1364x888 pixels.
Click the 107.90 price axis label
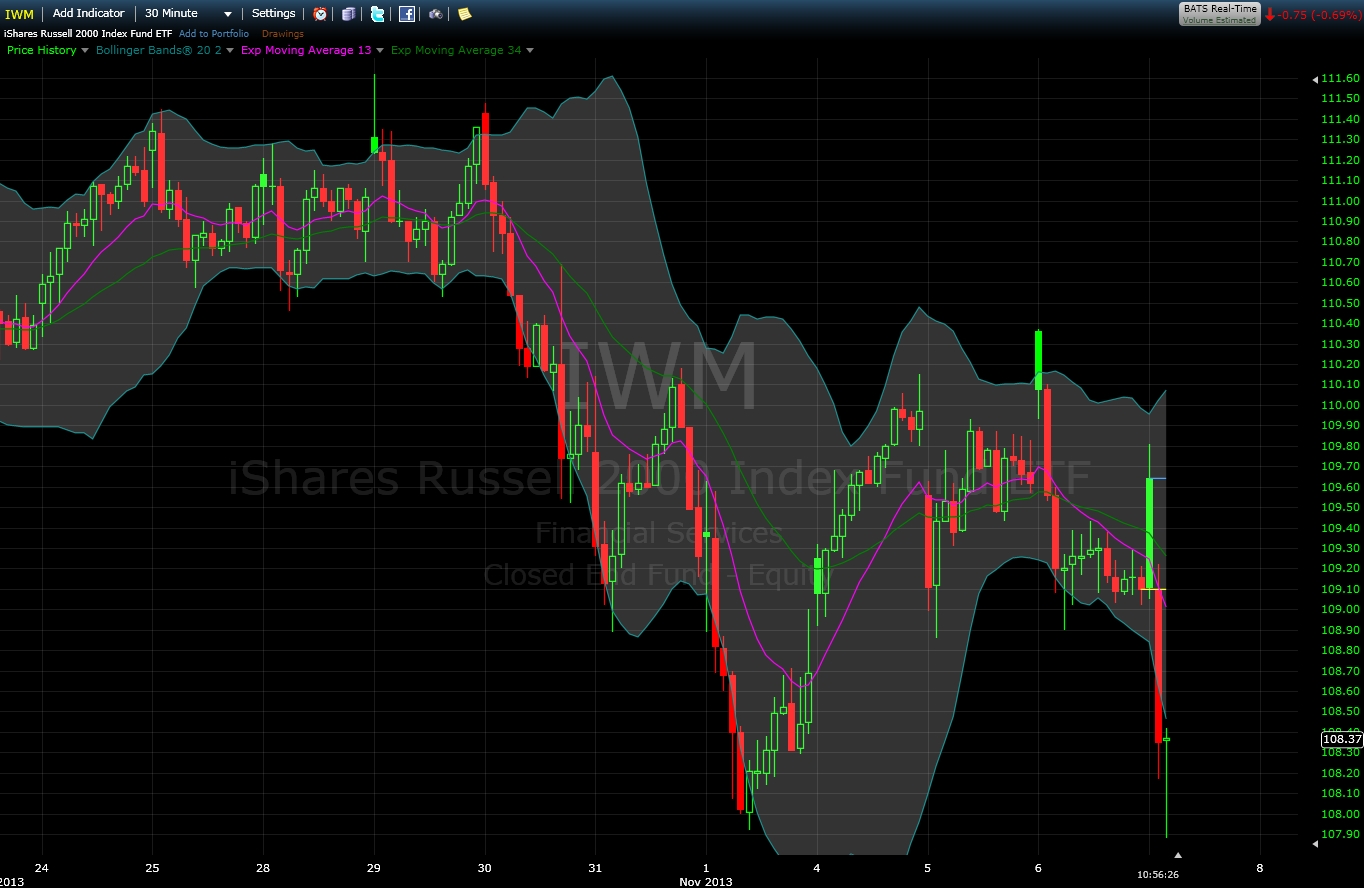(x=1340, y=834)
